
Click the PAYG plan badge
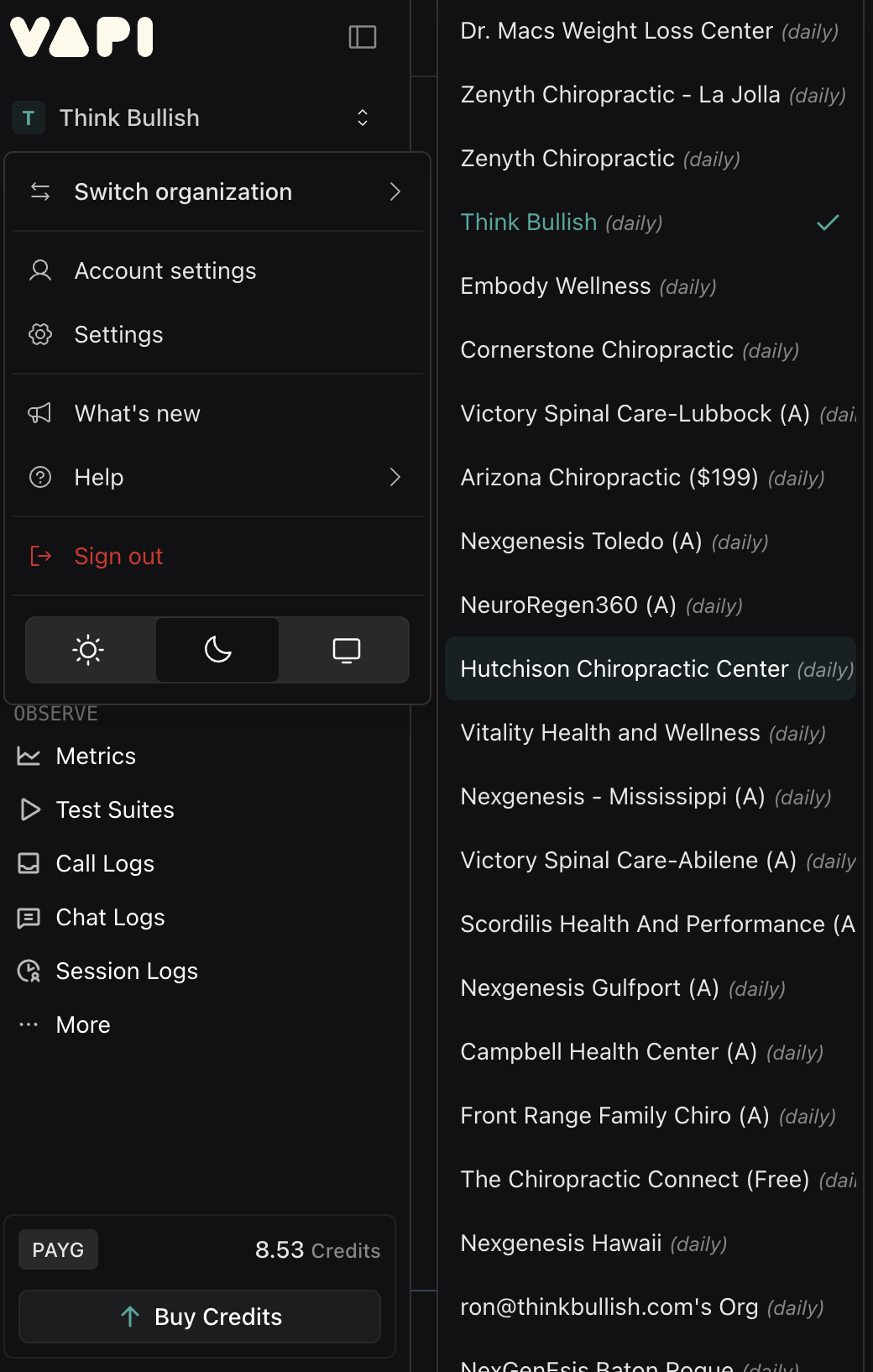pyautogui.click(x=58, y=1250)
